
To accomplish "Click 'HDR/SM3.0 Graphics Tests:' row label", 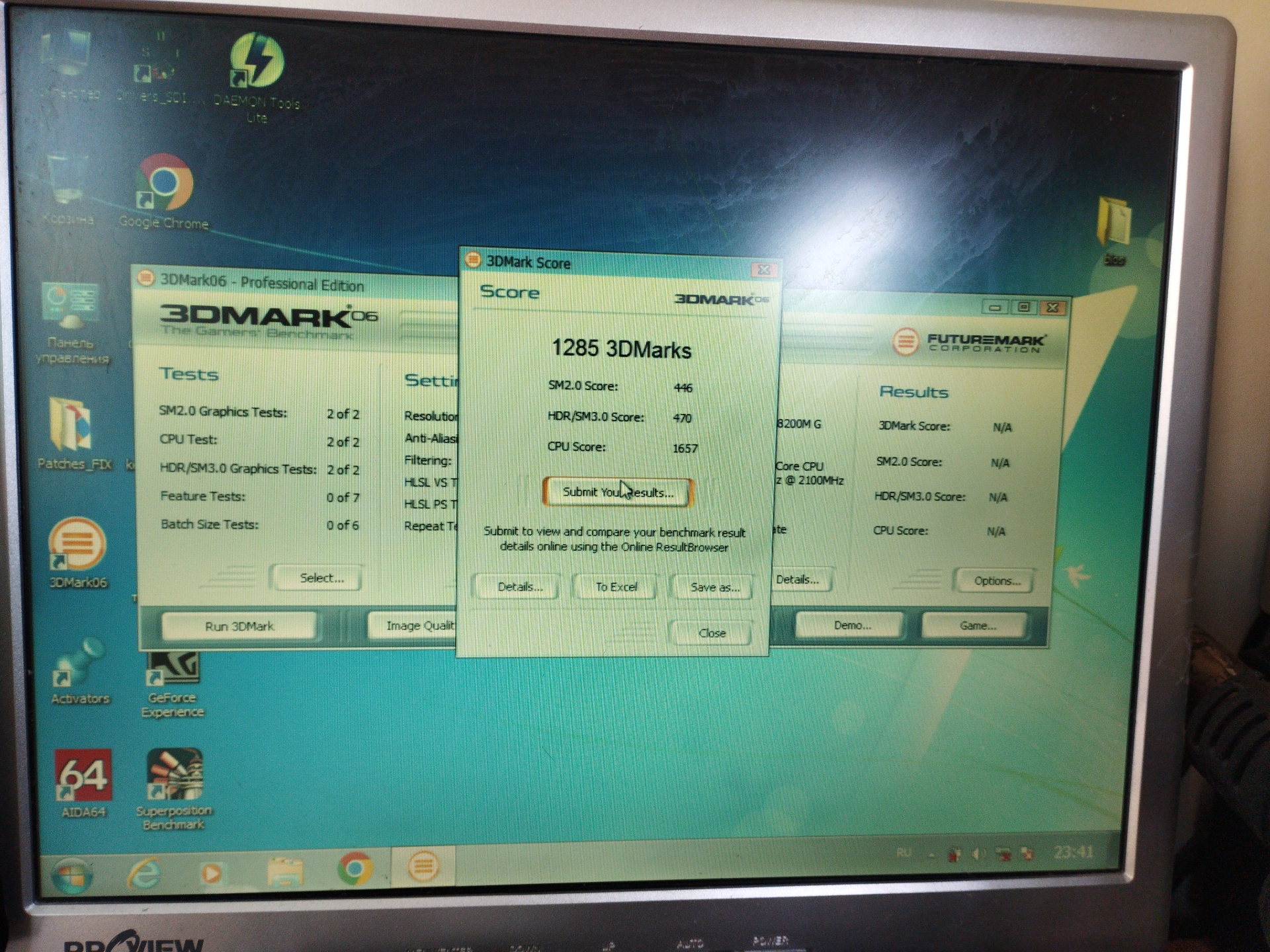I will 237,468.
